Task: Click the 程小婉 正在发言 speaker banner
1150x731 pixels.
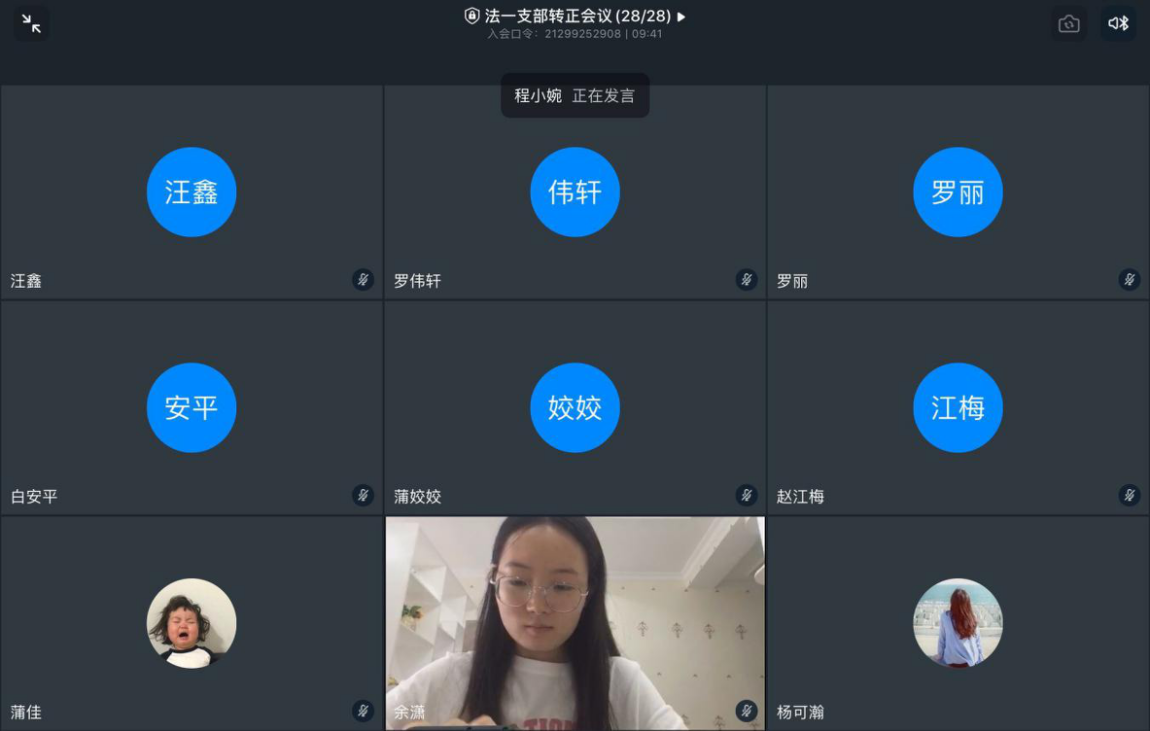Action: 575,96
